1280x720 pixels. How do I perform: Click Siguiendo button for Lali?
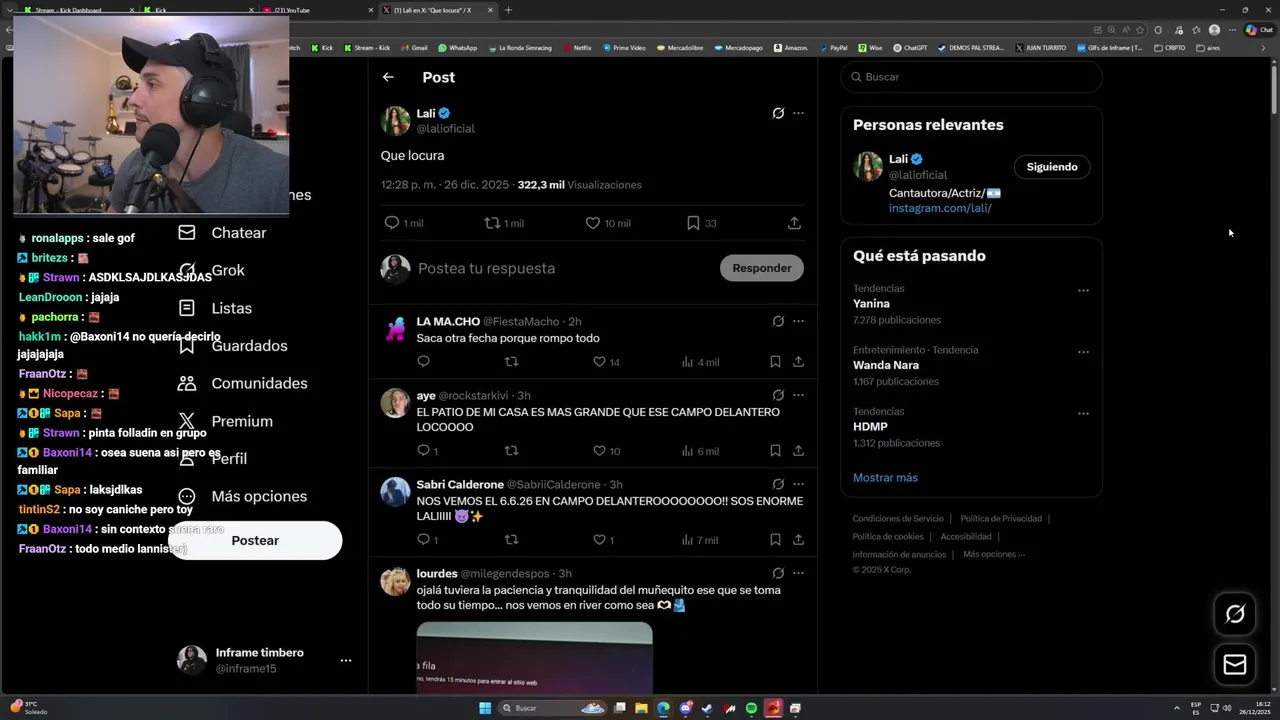1052,167
